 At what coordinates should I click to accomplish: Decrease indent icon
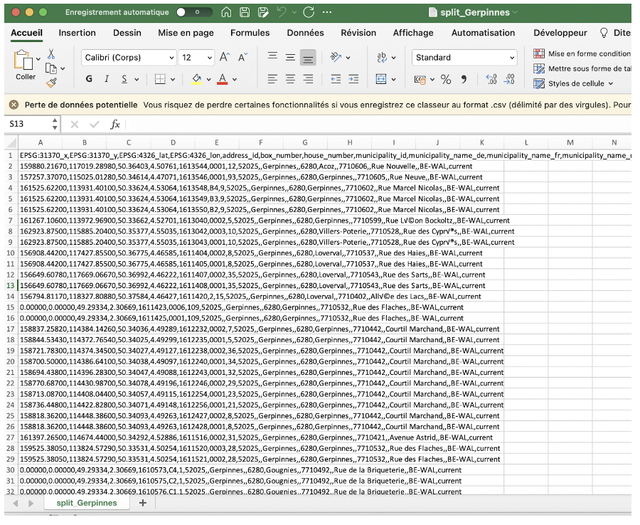[336, 79]
